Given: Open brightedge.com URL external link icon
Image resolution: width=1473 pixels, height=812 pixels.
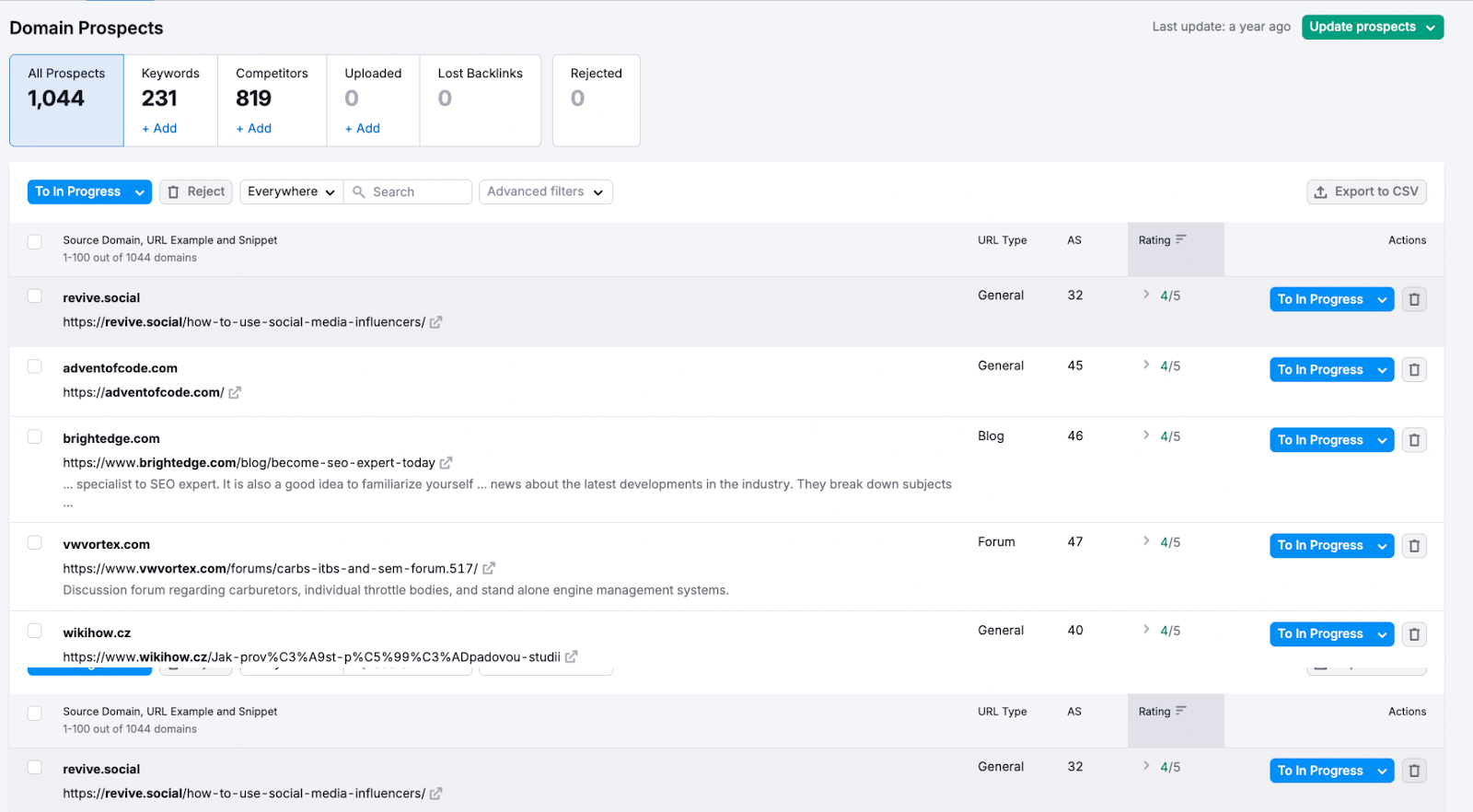Looking at the screenshot, I should coord(446,463).
